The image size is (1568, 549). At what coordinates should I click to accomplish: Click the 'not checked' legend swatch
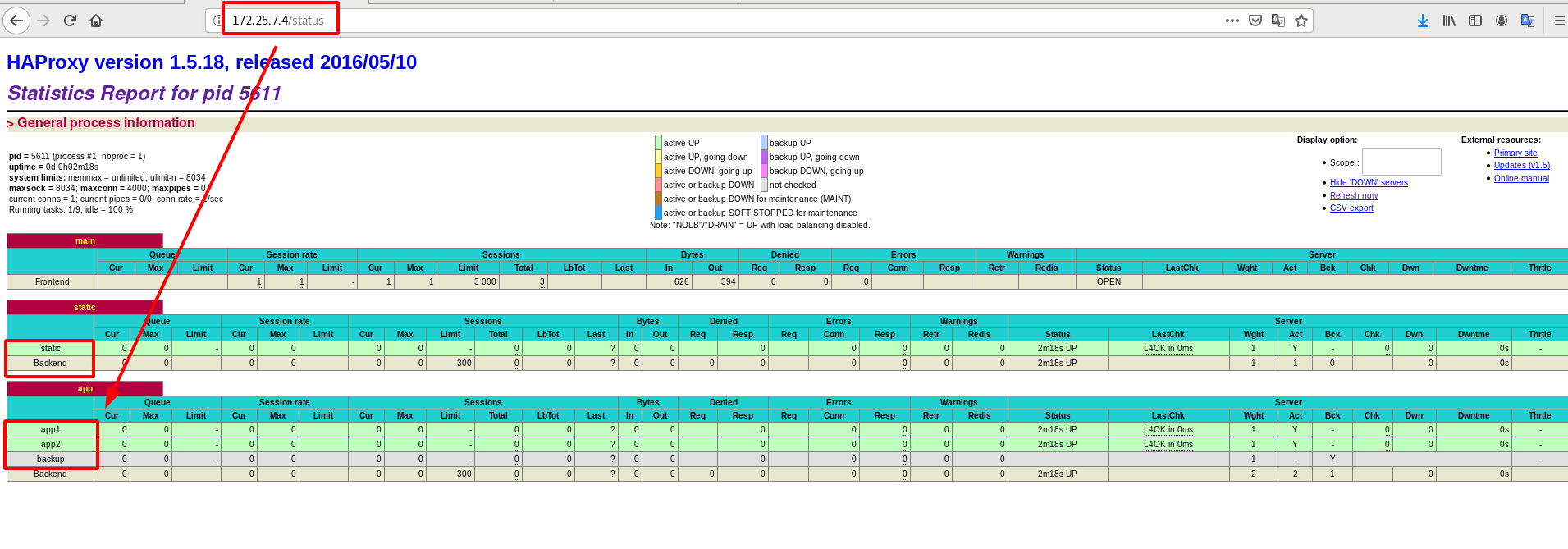764,185
